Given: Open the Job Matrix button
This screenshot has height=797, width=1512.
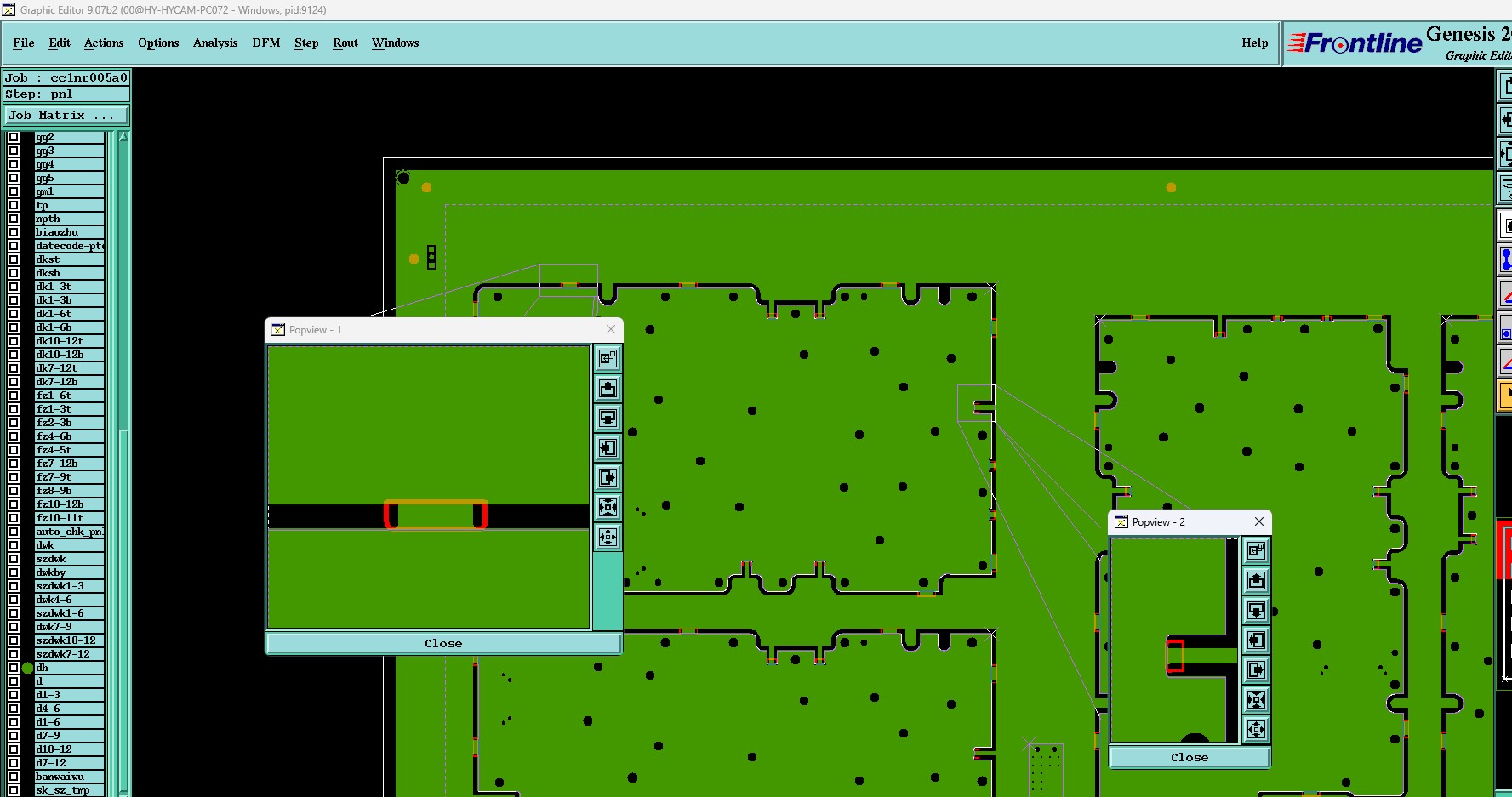Looking at the screenshot, I should pos(67,115).
